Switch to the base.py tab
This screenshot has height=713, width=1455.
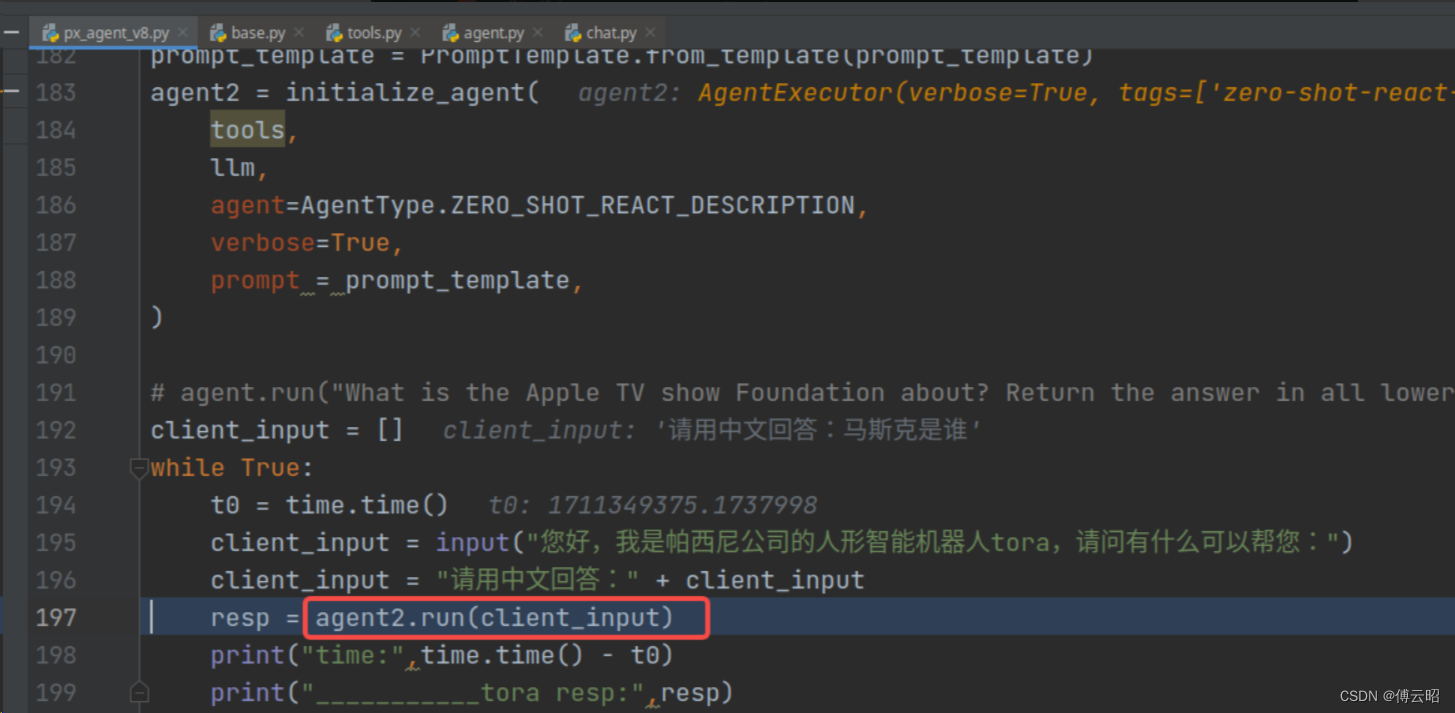coord(258,33)
